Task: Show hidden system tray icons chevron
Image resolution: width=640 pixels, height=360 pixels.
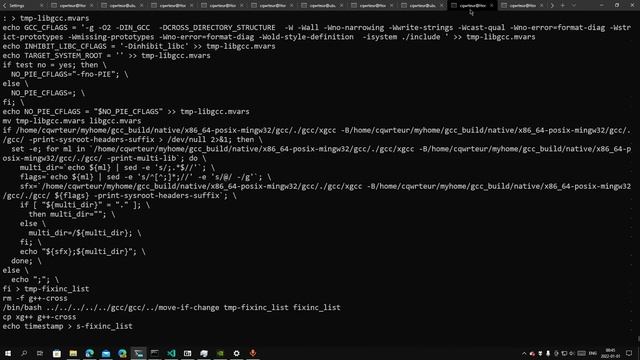Action: [524, 353]
